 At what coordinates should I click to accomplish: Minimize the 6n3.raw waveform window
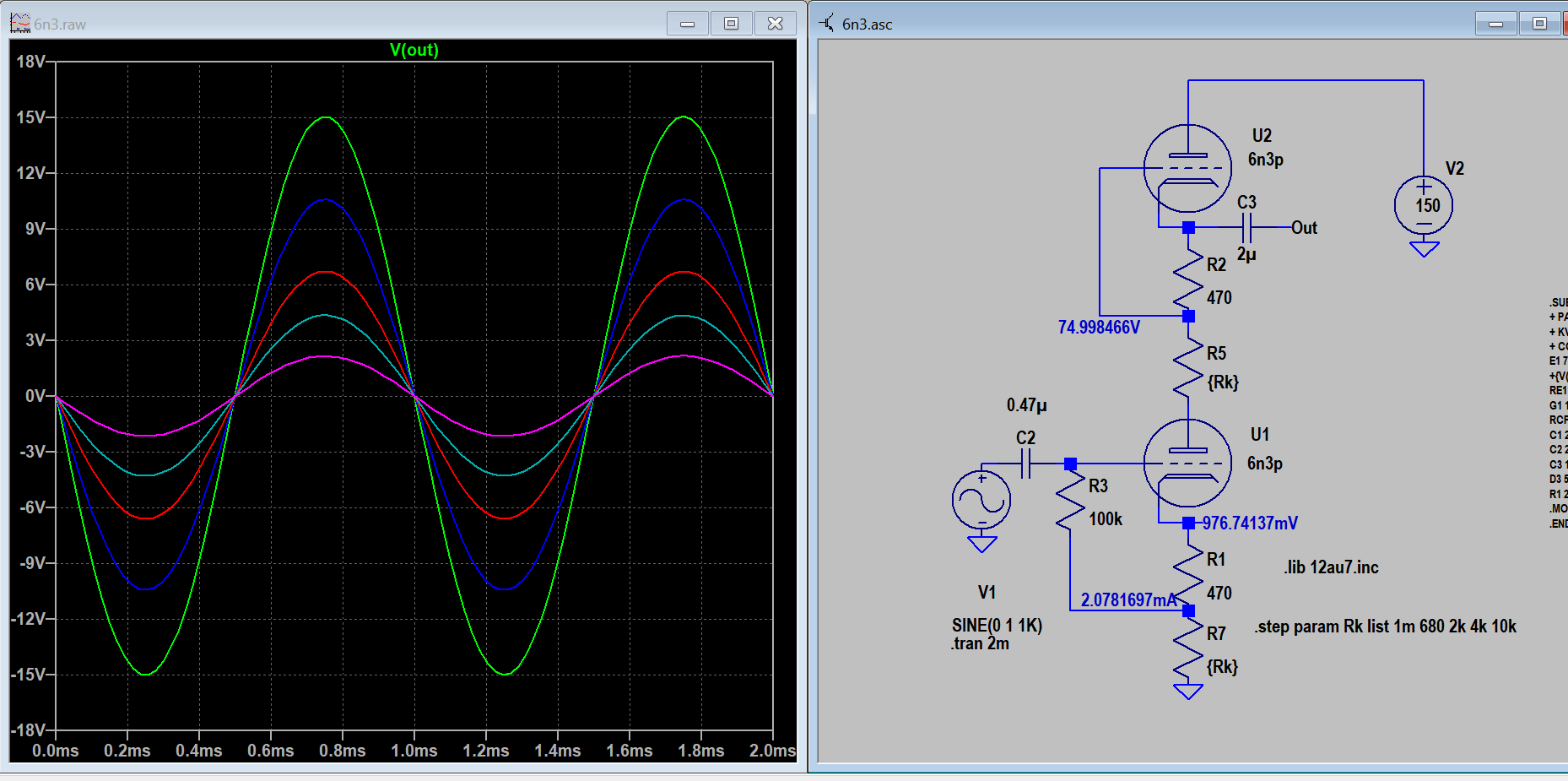click(688, 24)
